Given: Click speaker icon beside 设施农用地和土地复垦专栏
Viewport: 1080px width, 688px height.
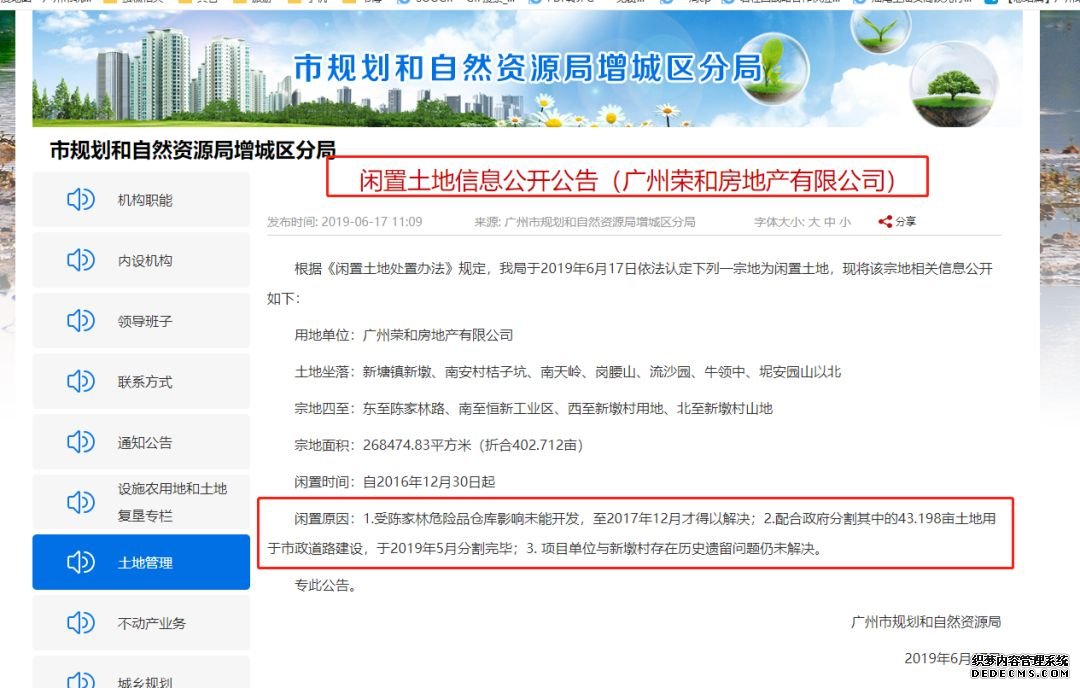Looking at the screenshot, I should click(x=81, y=502).
